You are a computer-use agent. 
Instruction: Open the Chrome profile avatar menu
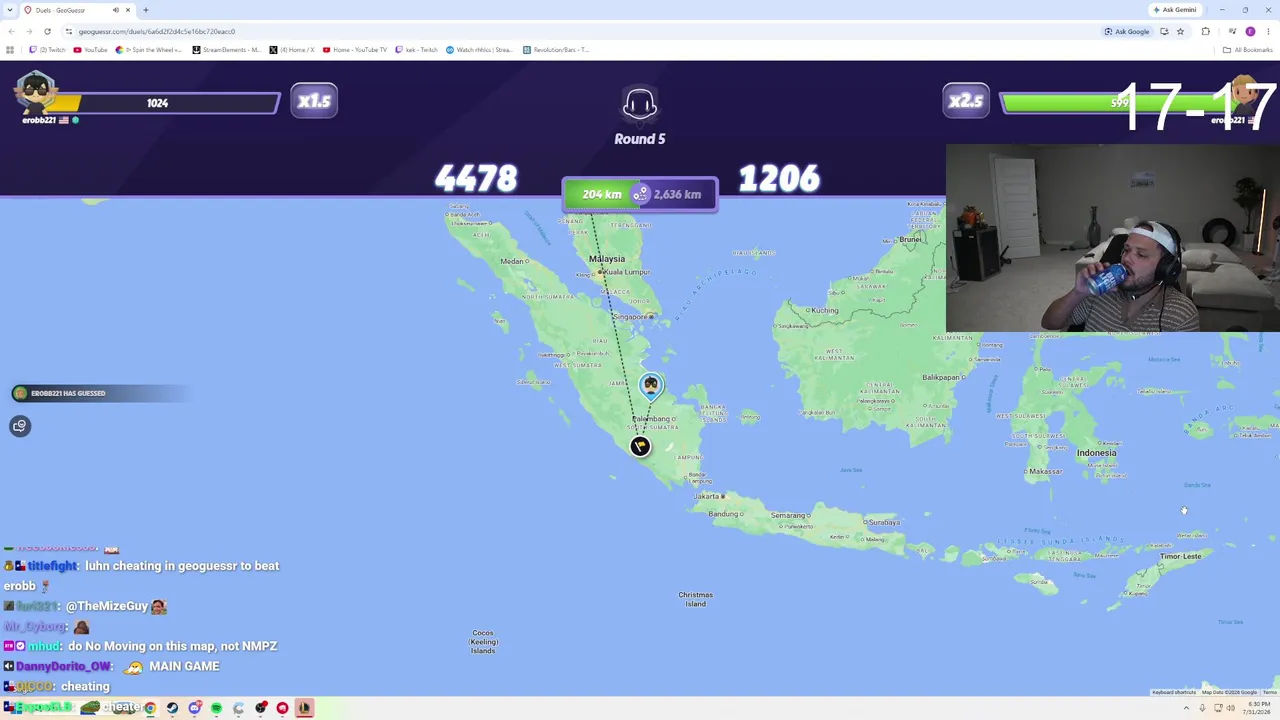[1250, 31]
